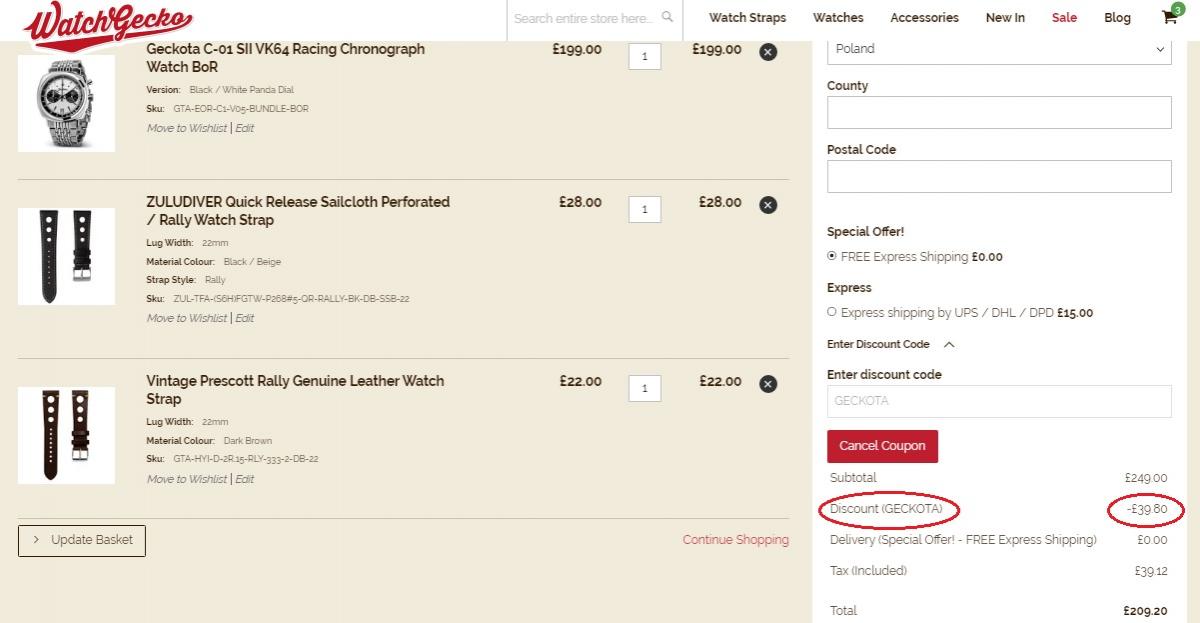The image size is (1200, 623).
Task: Remove the ZULUDIVER Sailcloth strap item
Action: [x=768, y=204]
